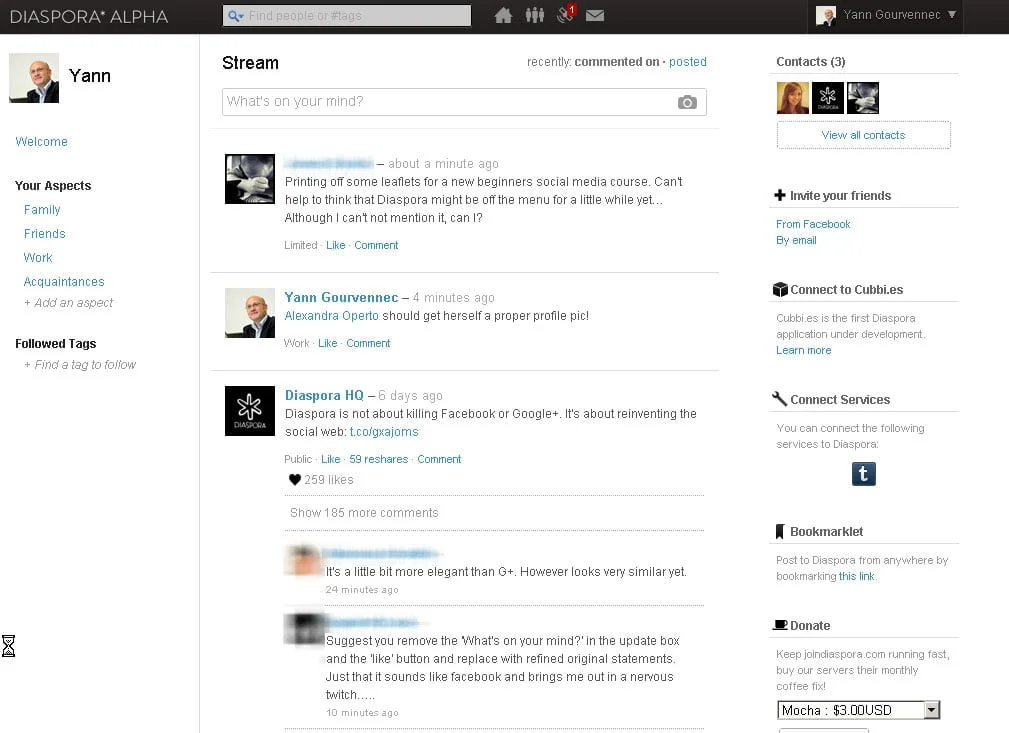Open messages envelope icon
The image size is (1009, 733).
point(595,15)
